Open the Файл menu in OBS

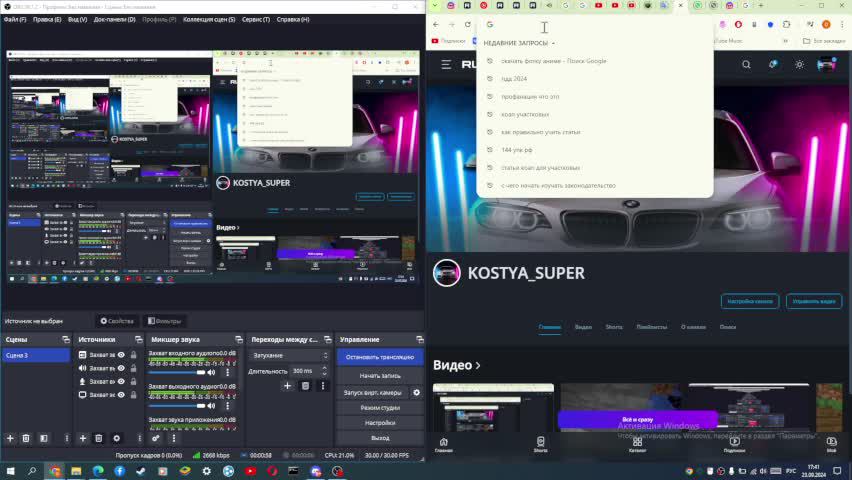click(x=15, y=20)
